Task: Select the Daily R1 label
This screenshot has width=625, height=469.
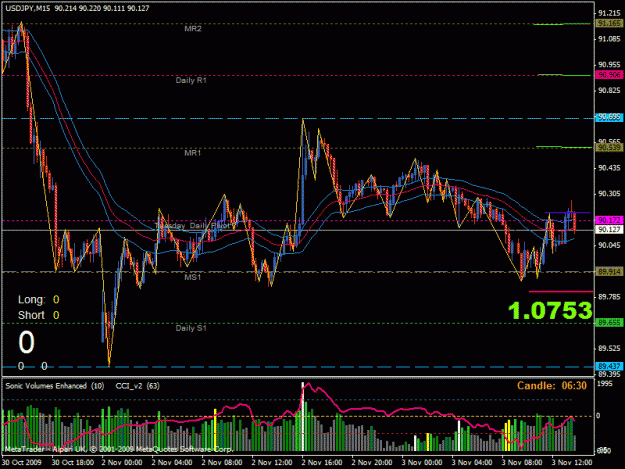Action: [191, 80]
